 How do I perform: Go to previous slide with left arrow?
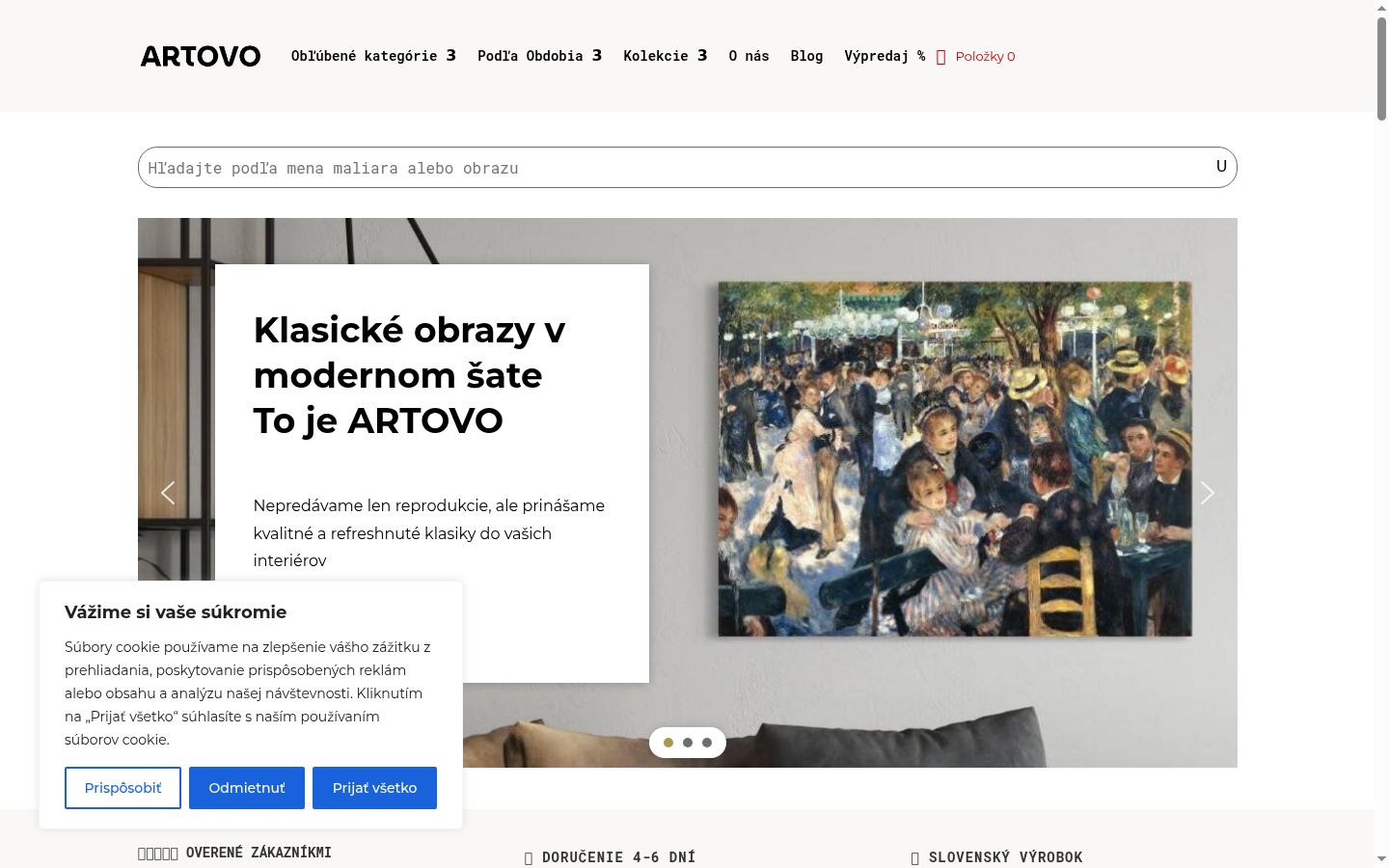pos(168,493)
